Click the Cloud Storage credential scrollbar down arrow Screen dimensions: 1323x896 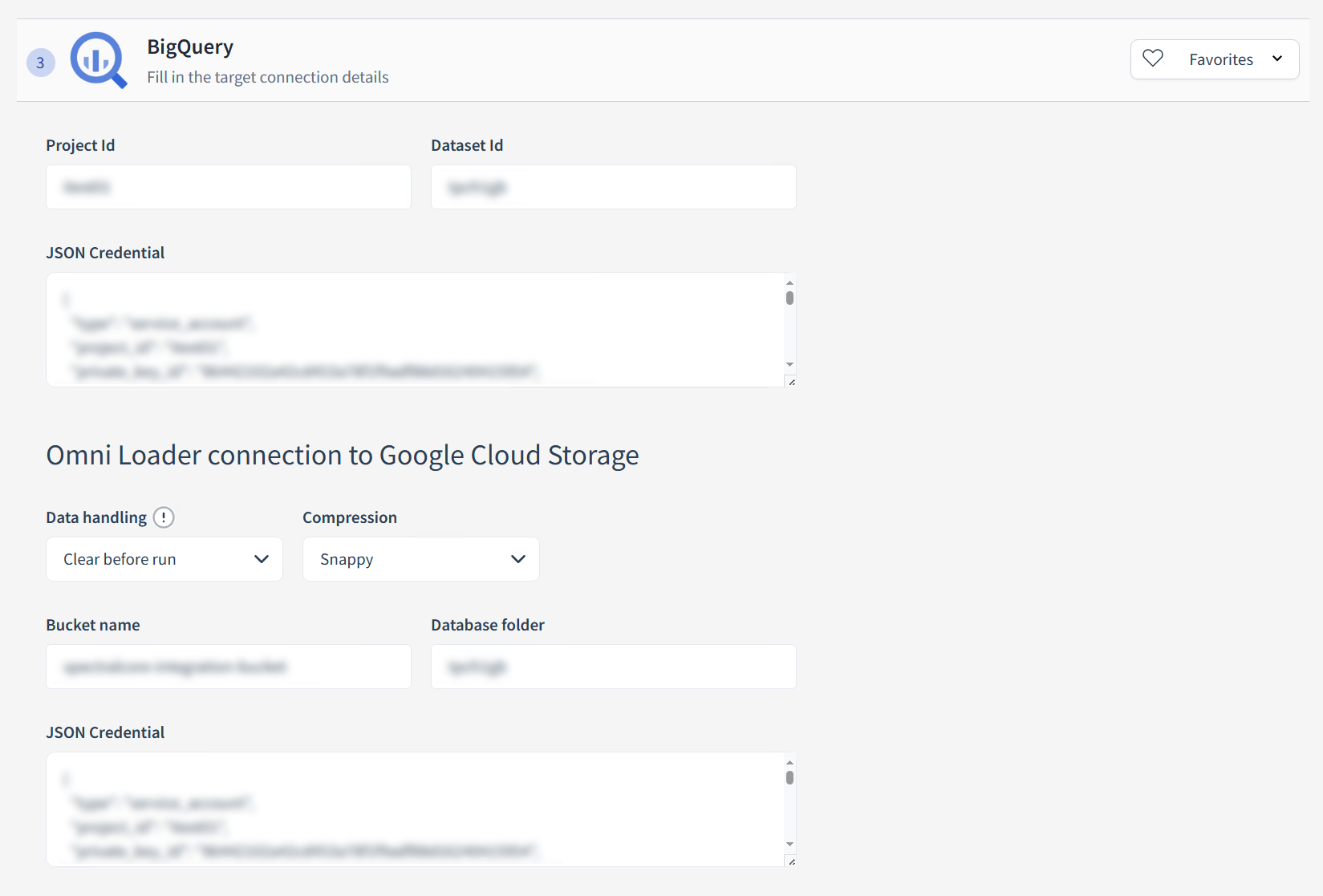pyautogui.click(x=790, y=844)
